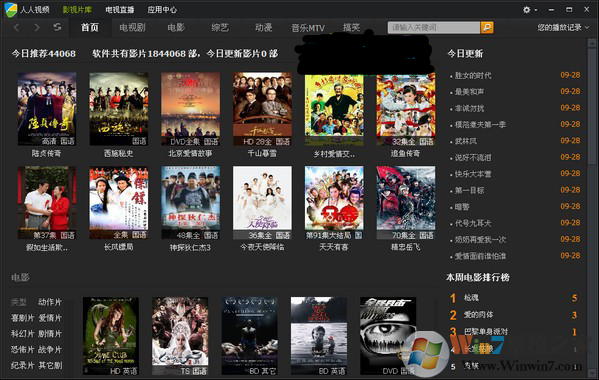
Task: Go forward with the right arrow
Action: pyautogui.click(x=37, y=27)
